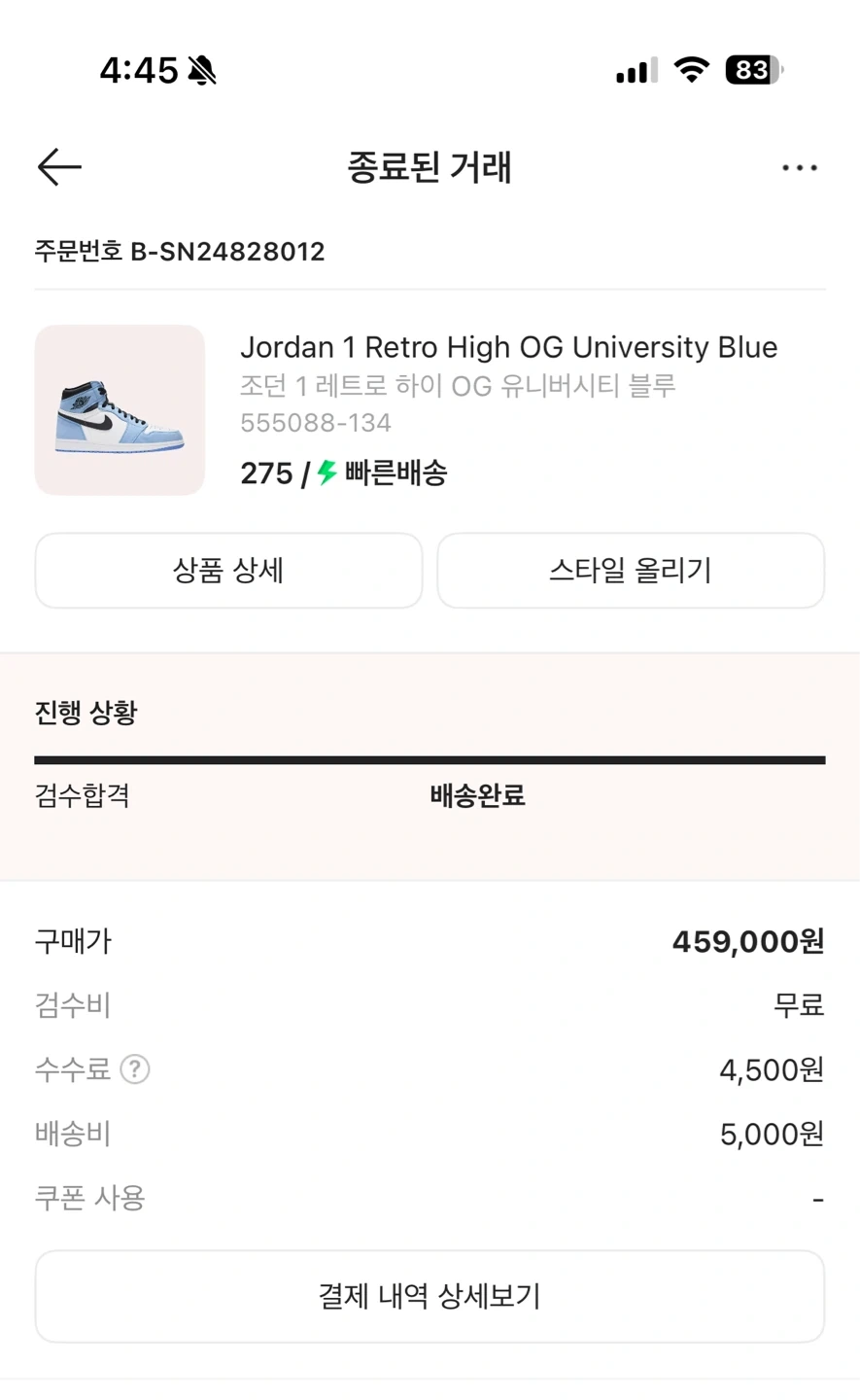Tap the black progress bar
Viewport: 860px width, 1400px height.
point(430,760)
